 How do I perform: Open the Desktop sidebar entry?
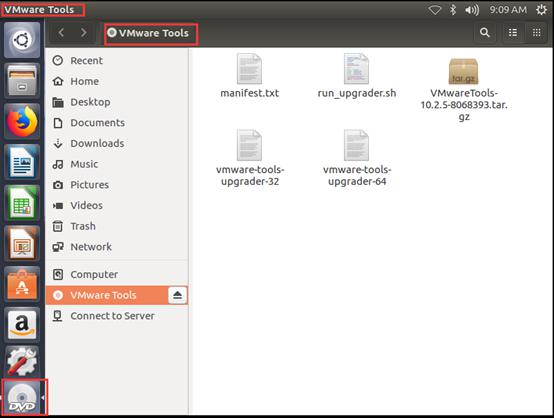(117, 102)
